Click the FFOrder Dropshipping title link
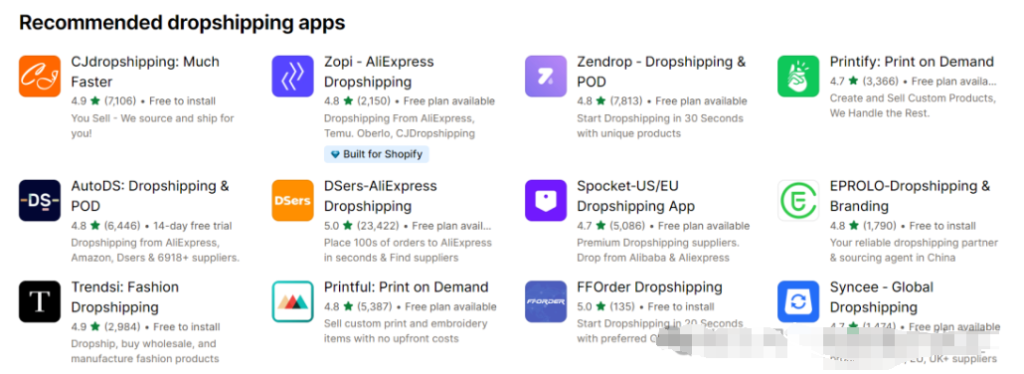Viewport: 1024px width, 374px height. [x=649, y=287]
